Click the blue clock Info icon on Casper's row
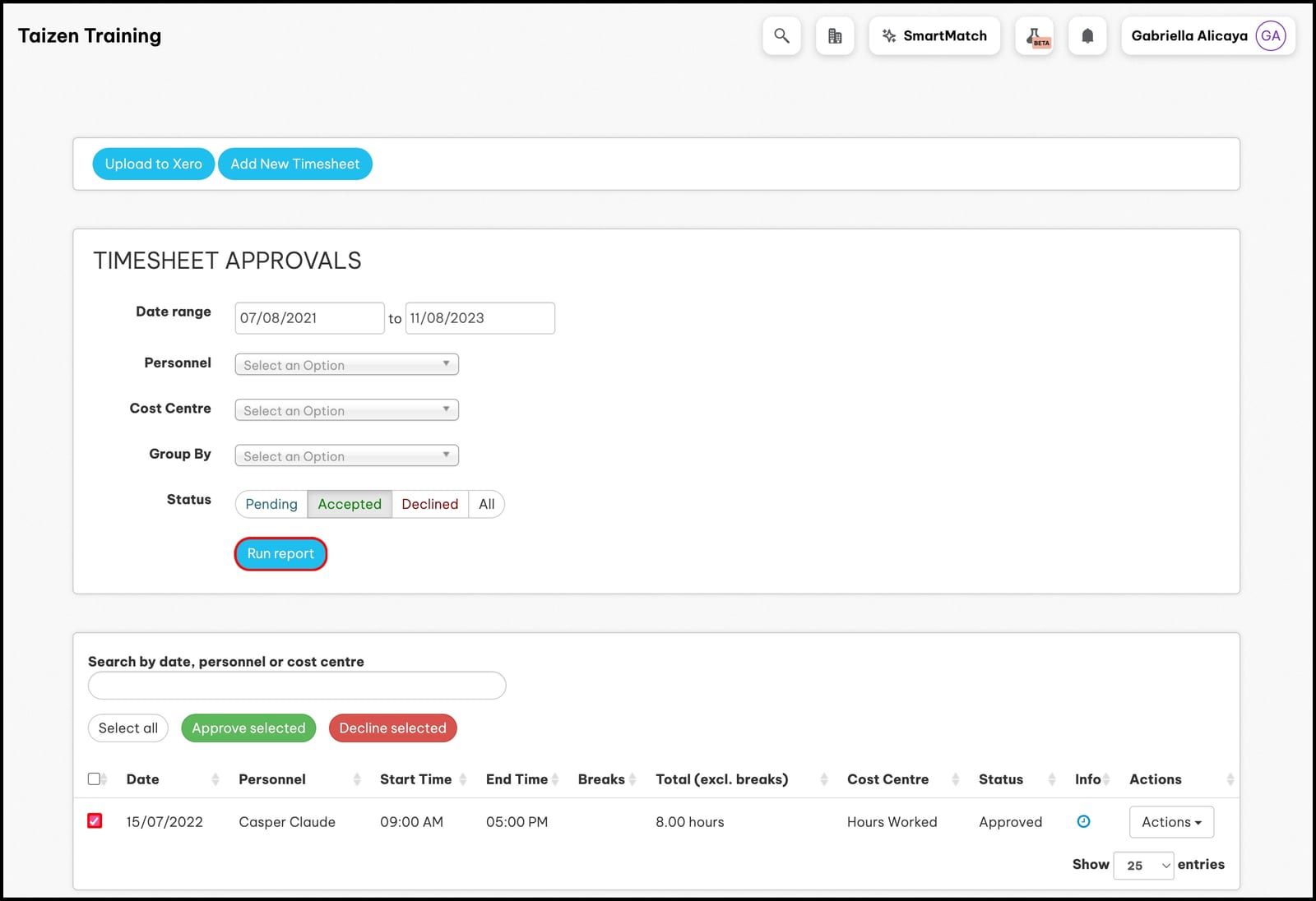The image size is (1316, 901). 1084,821
